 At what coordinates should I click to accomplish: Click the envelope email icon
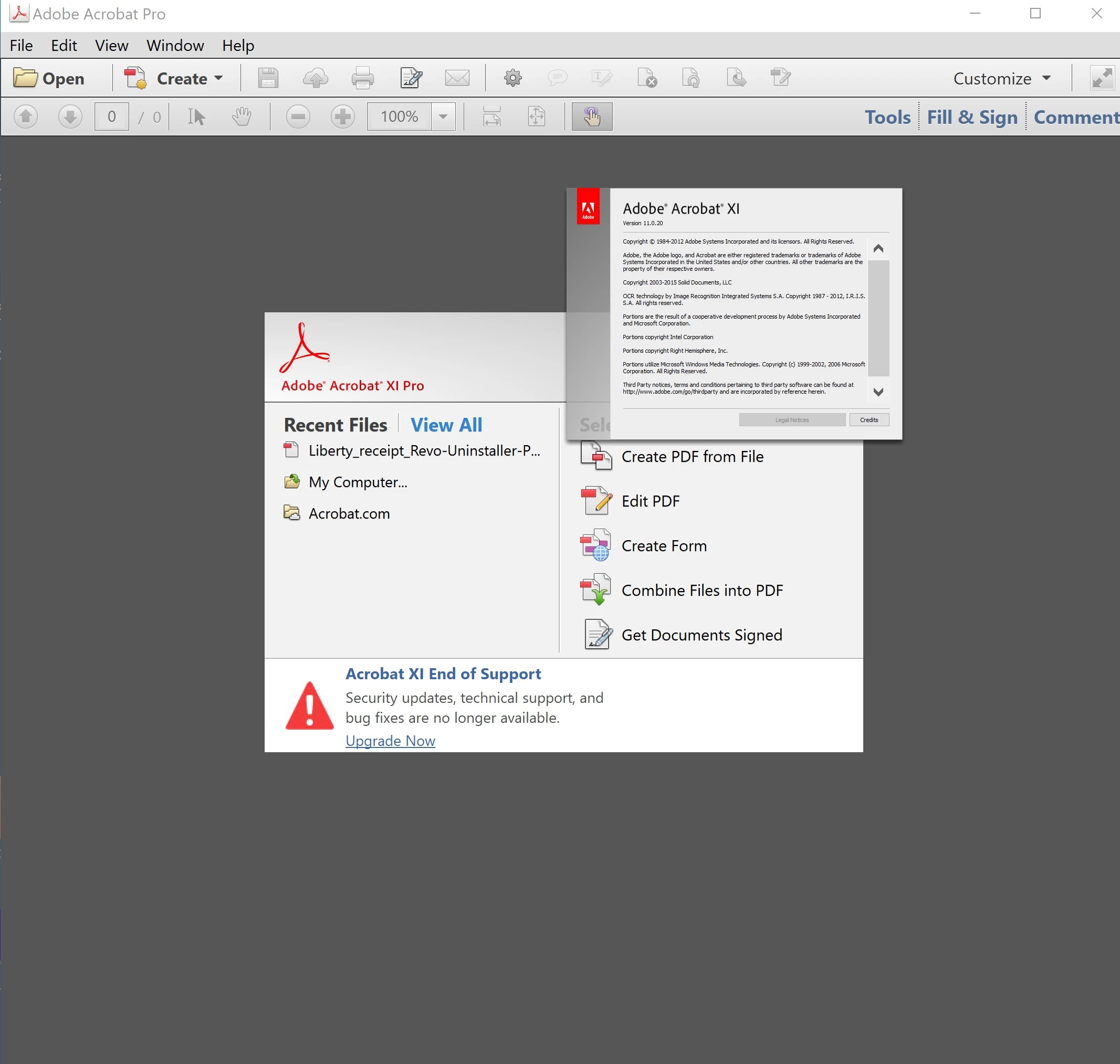[x=457, y=78]
